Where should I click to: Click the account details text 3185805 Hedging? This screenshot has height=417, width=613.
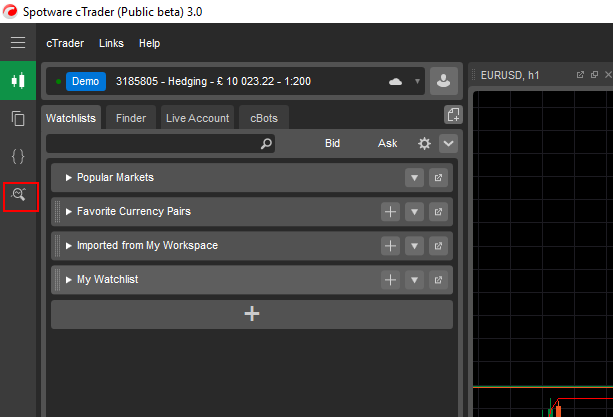(213, 81)
